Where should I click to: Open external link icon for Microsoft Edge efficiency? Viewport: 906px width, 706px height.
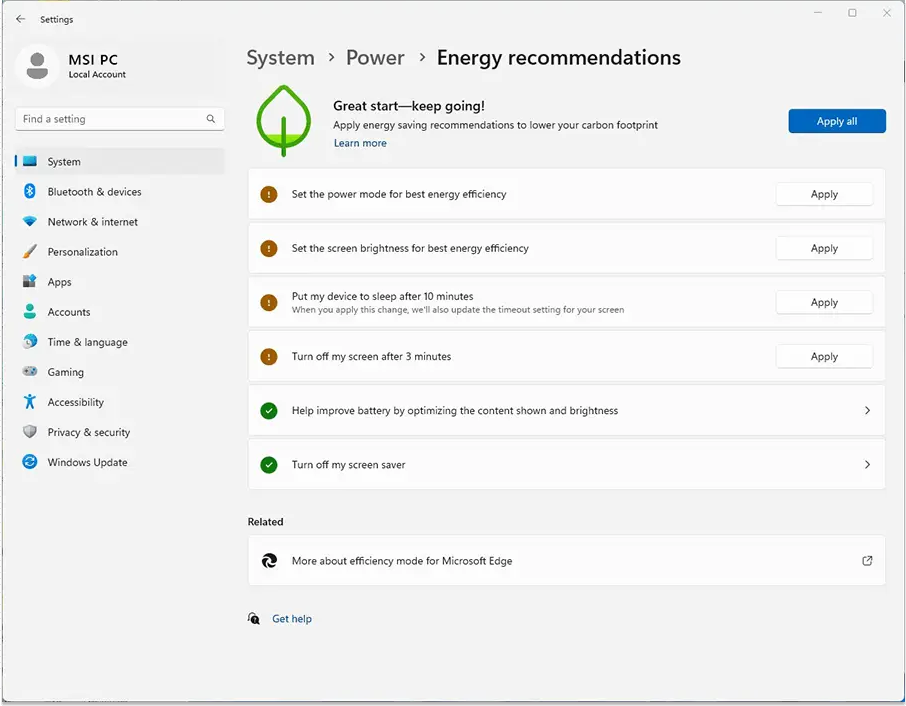(x=867, y=560)
